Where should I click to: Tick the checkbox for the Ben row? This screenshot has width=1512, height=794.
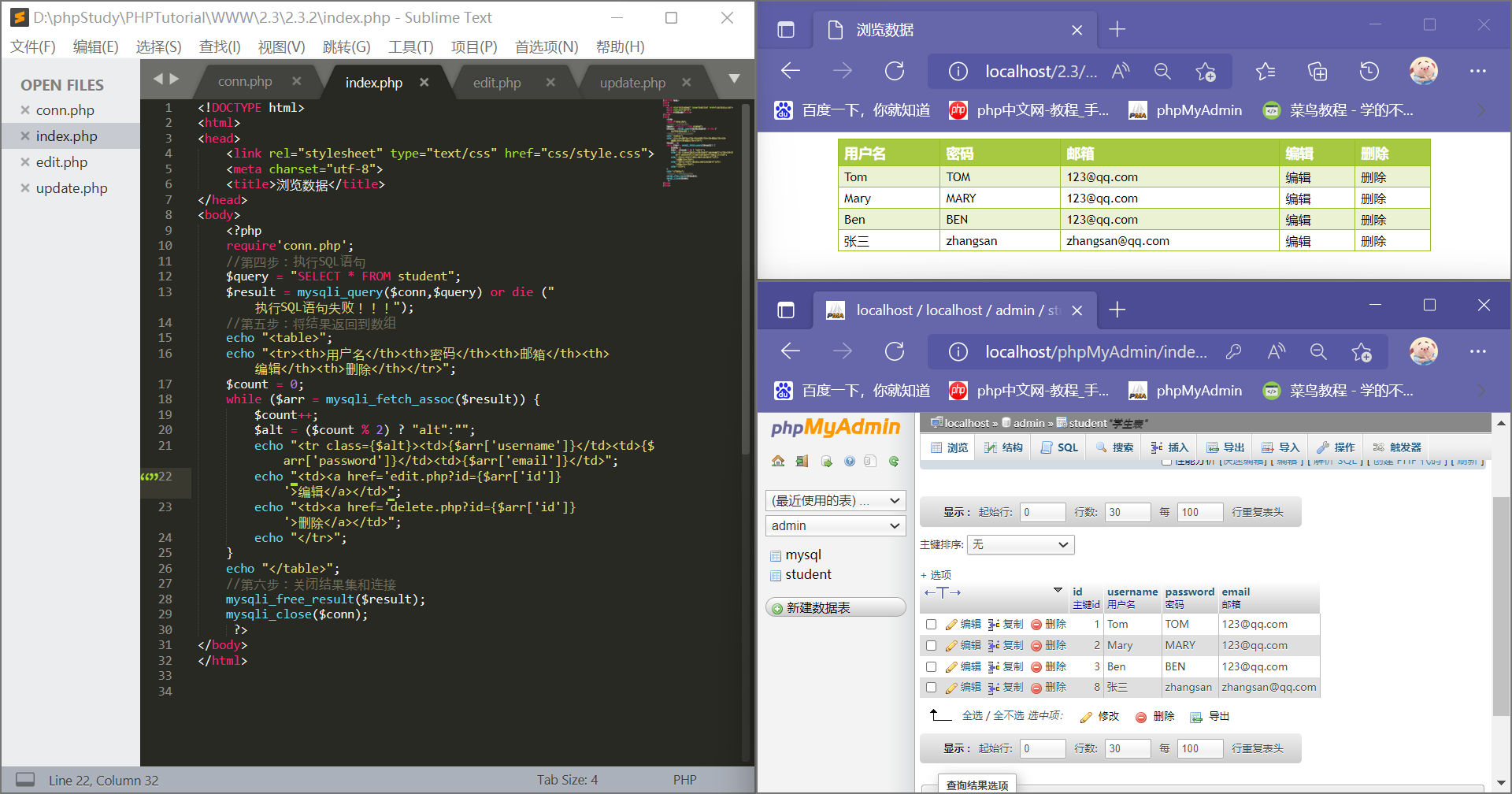pyautogui.click(x=931, y=666)
